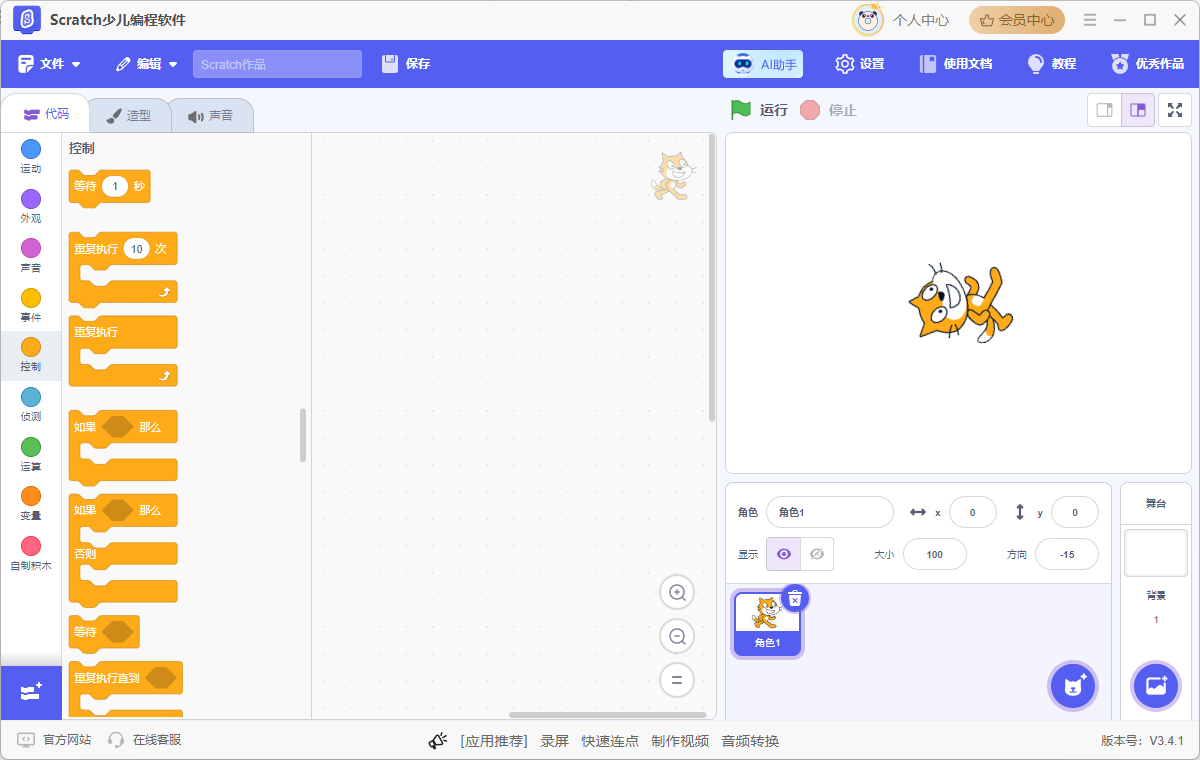Select the 事件 (Events) category circle
Image resolution: width=1200 pixels, height=760 pixels.
coord(31,298)
